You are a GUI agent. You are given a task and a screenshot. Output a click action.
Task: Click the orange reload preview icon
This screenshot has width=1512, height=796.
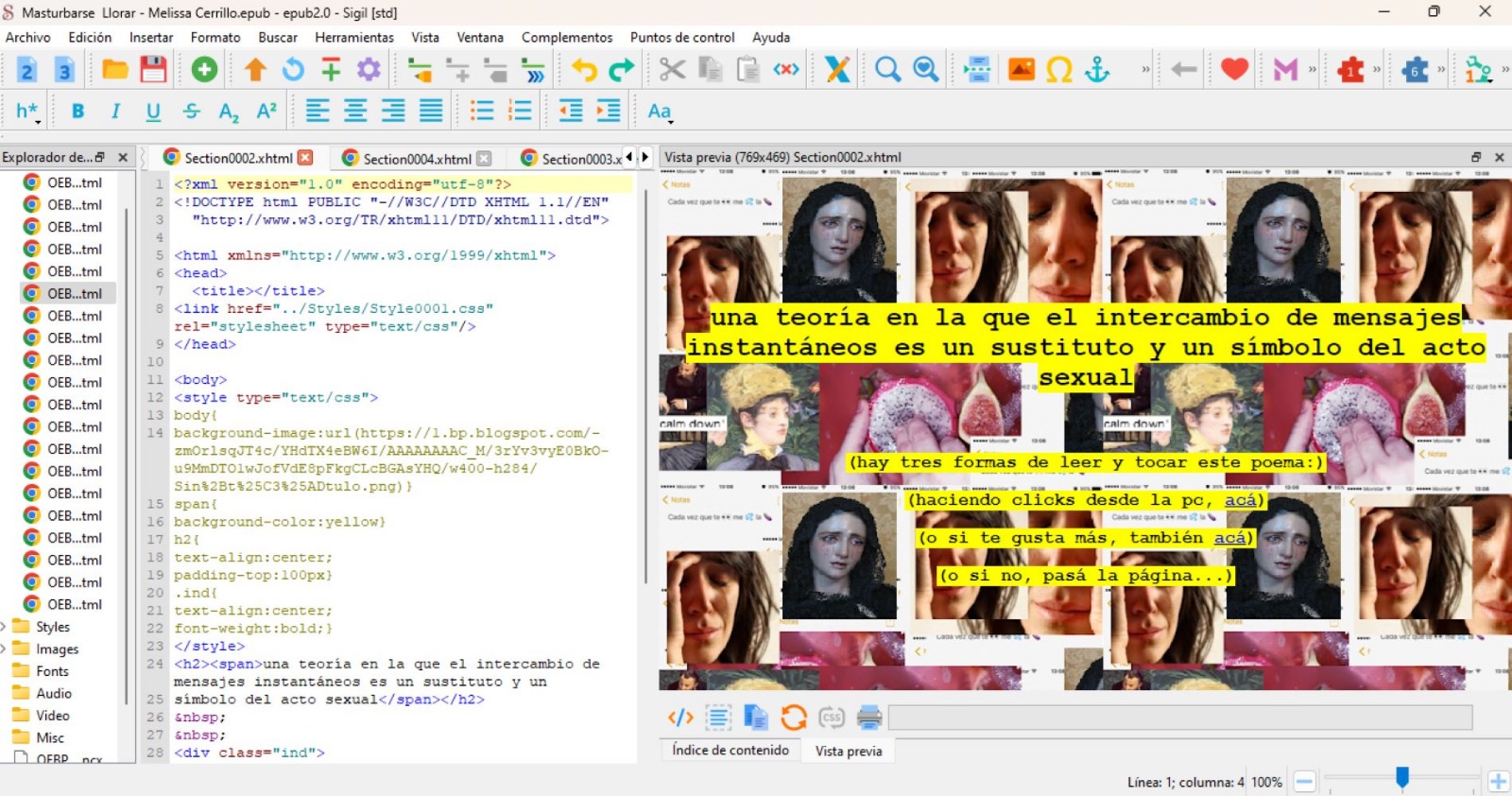pyautogui.click(x=794, y=718)
